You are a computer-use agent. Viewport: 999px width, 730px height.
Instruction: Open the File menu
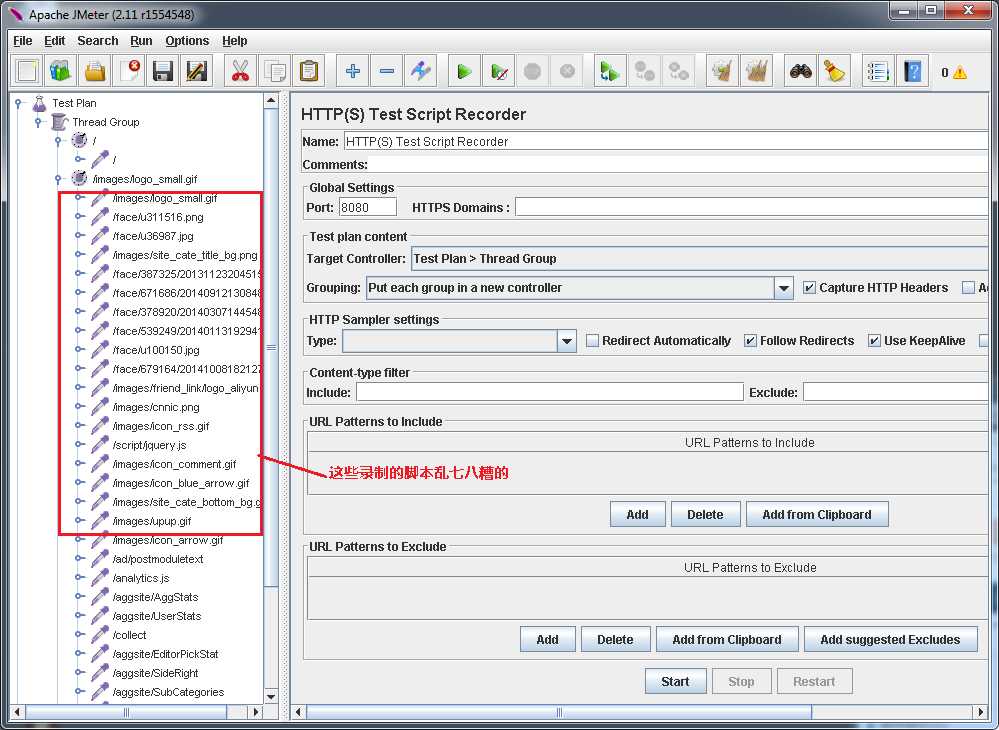(x=22, y=41)
